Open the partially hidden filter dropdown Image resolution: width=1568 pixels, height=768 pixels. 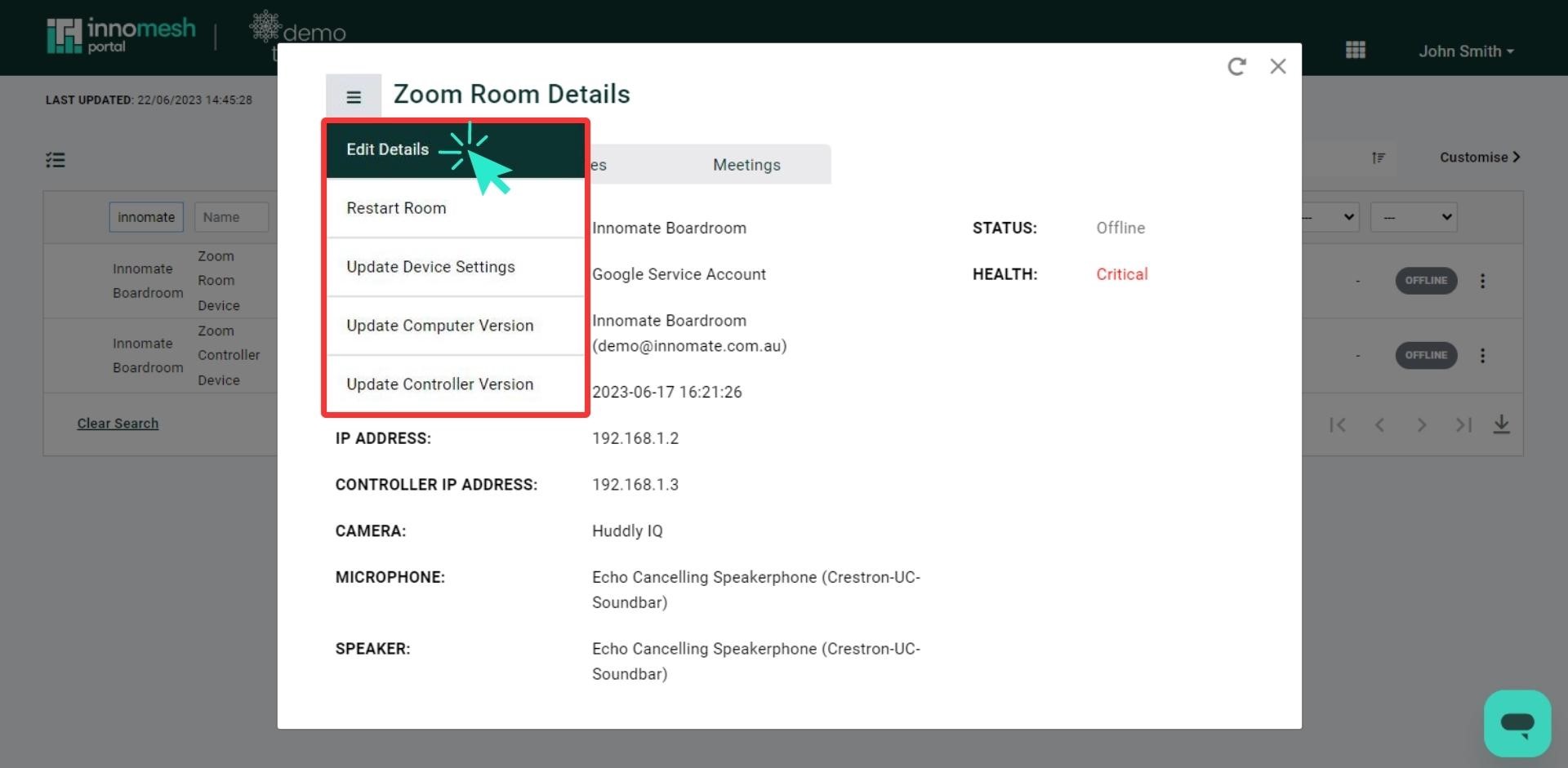coord(1330,217)
